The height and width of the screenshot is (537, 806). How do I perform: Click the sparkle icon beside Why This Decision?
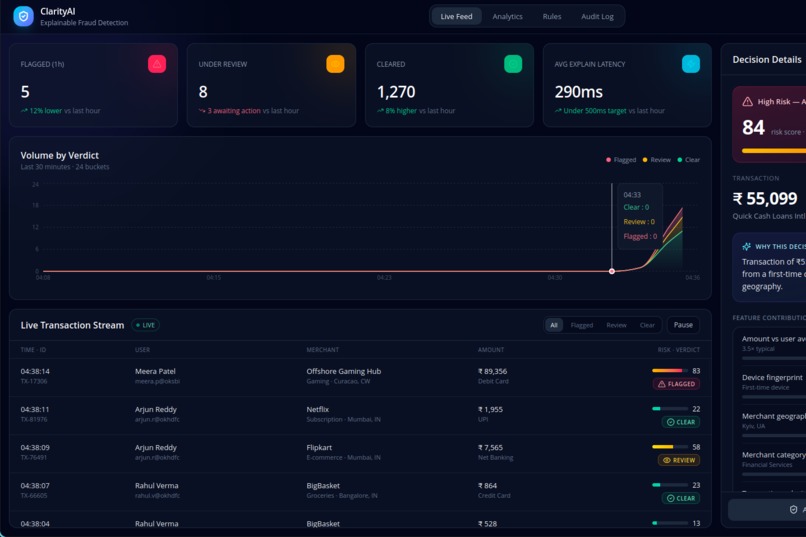coord(746,247)
